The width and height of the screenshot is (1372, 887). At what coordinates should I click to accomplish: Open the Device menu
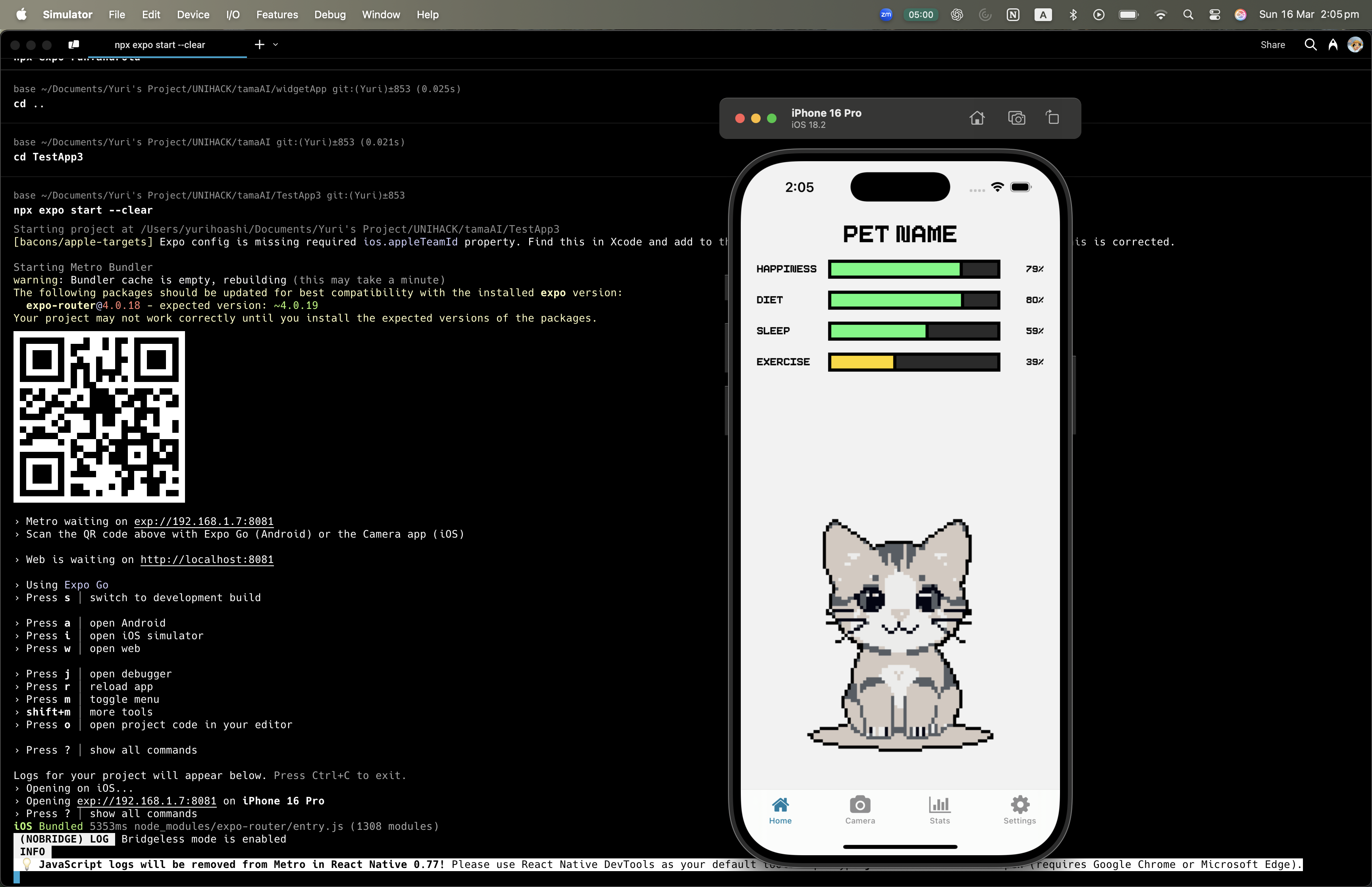click(193, 15)
